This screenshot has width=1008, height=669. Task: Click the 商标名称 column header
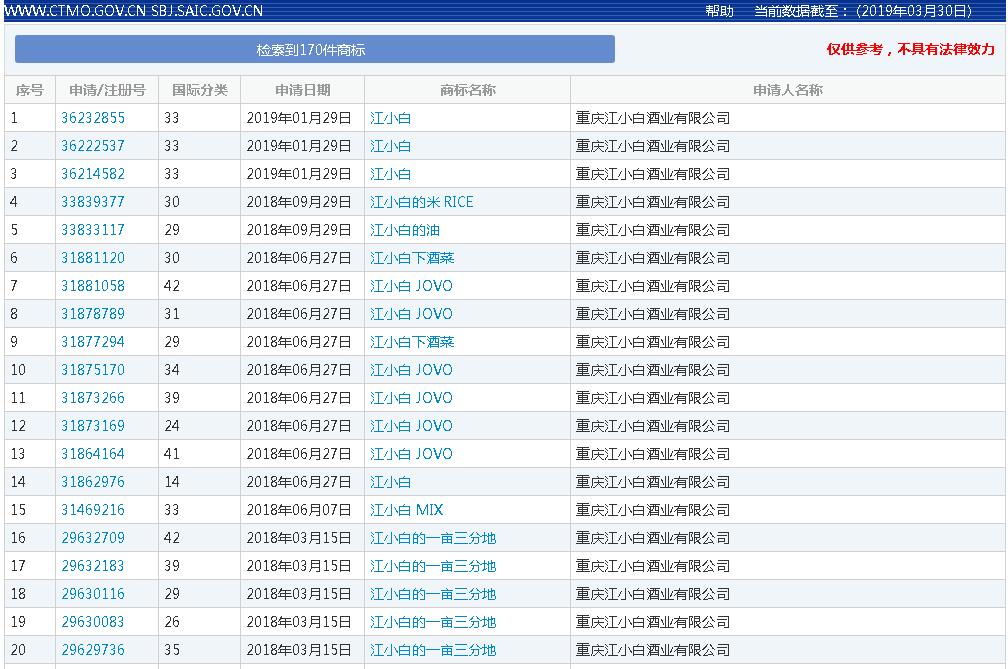(468, 90)
